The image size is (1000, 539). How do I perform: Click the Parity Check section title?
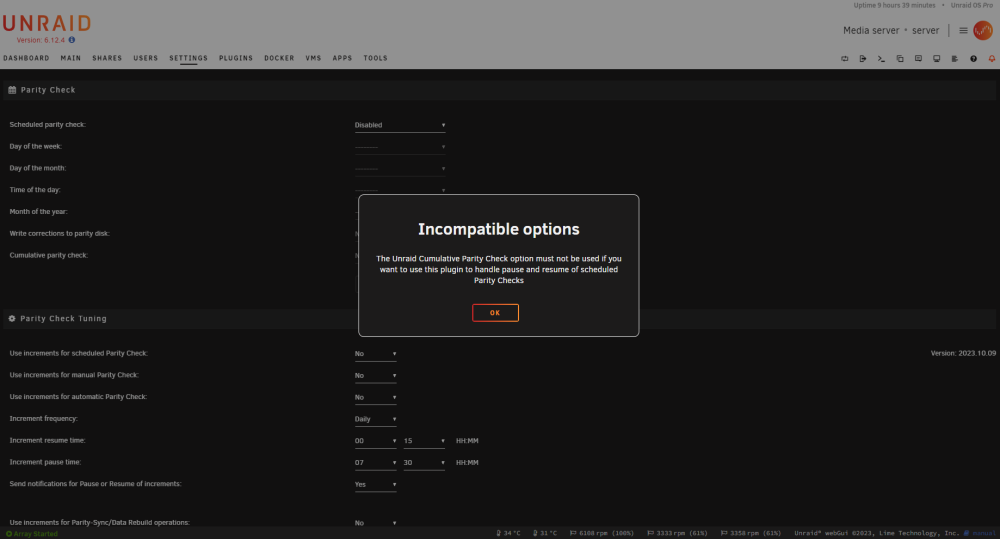click(48, 90)
